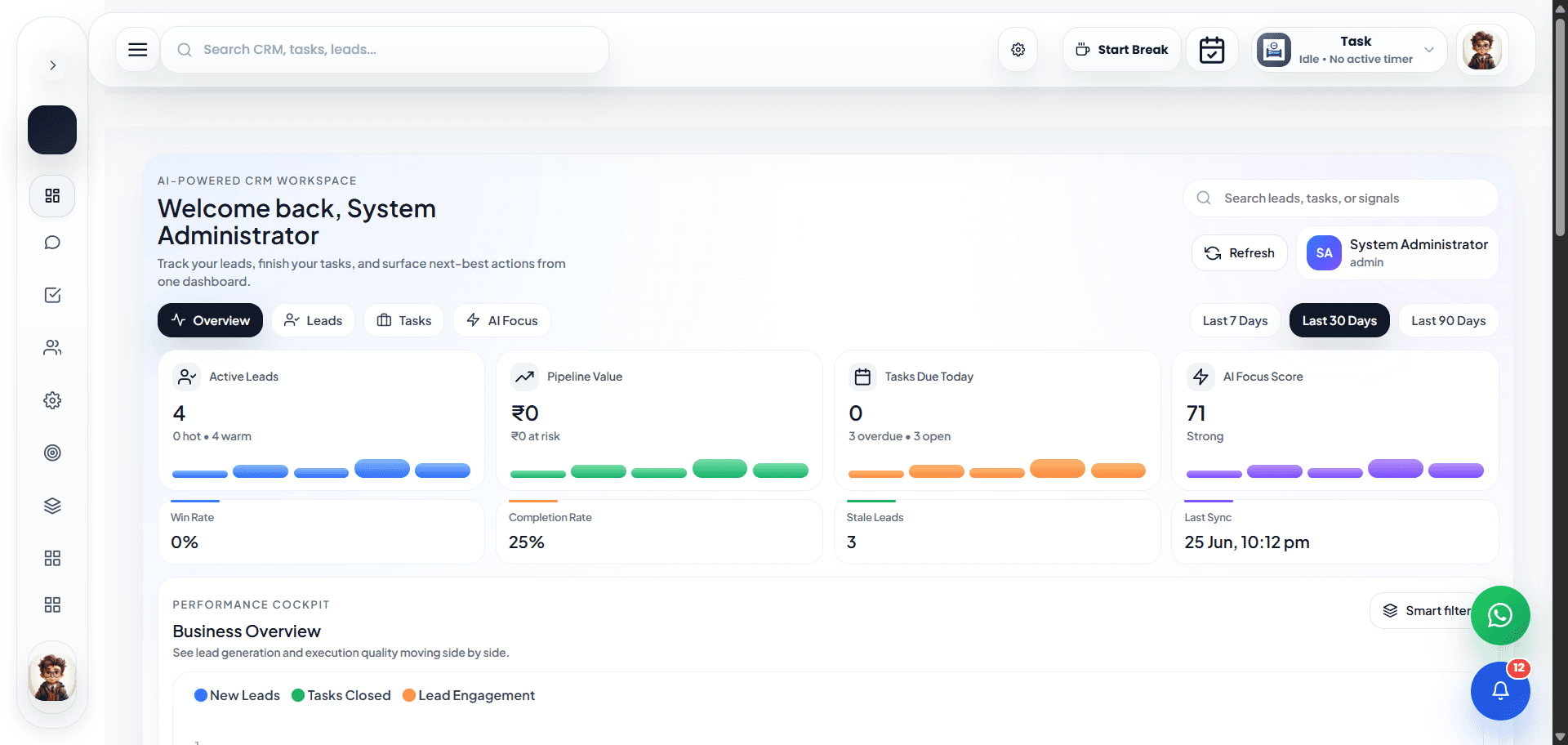Click the Task timer app icon
1568x745 pixels.
[x=1273, y=50]
